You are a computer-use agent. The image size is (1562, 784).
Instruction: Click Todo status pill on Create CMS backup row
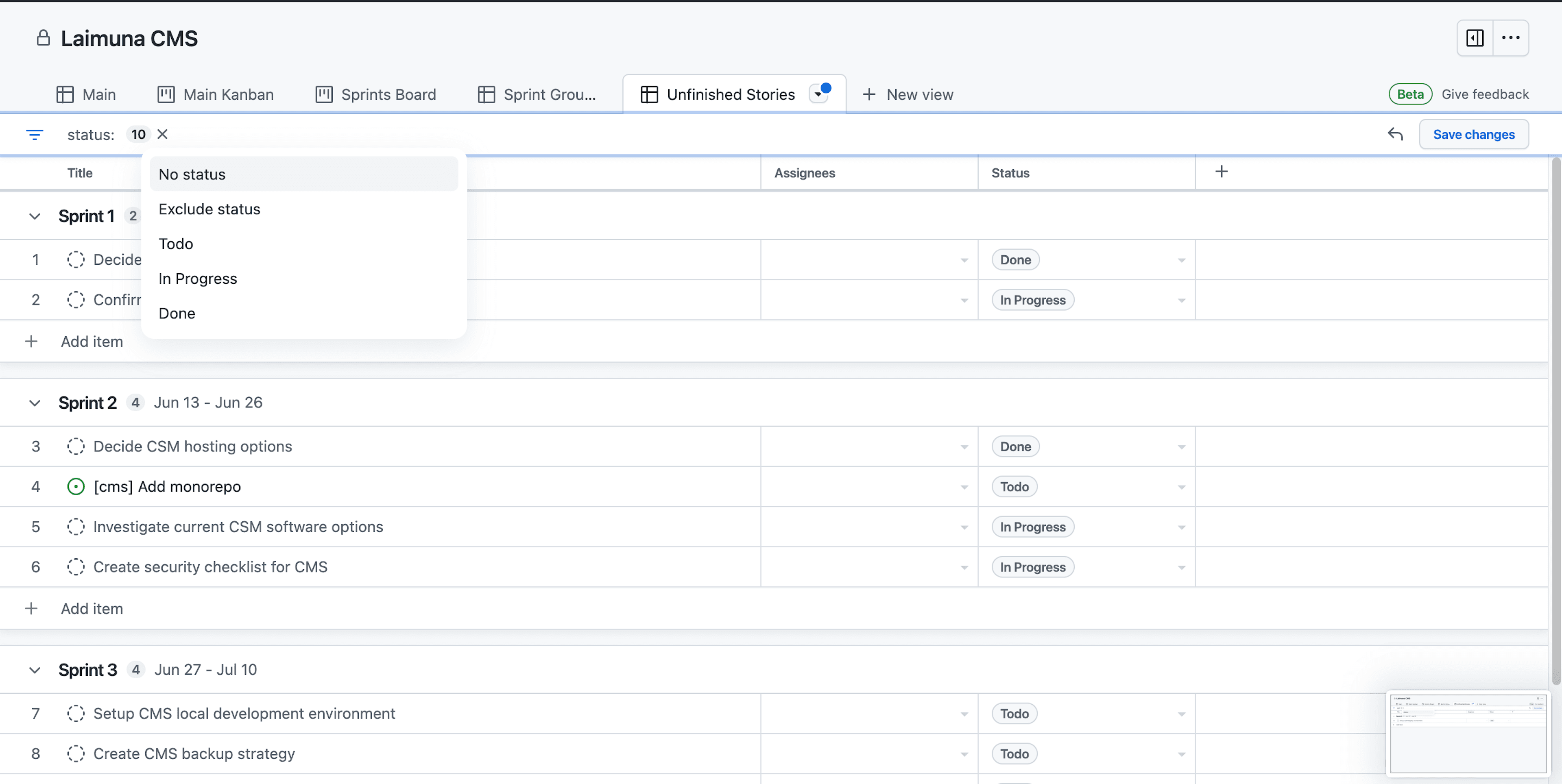(x=1014, y=754)
